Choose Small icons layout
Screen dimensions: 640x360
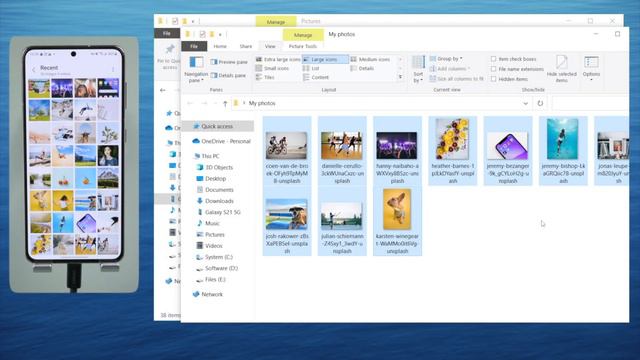[272, 69]
